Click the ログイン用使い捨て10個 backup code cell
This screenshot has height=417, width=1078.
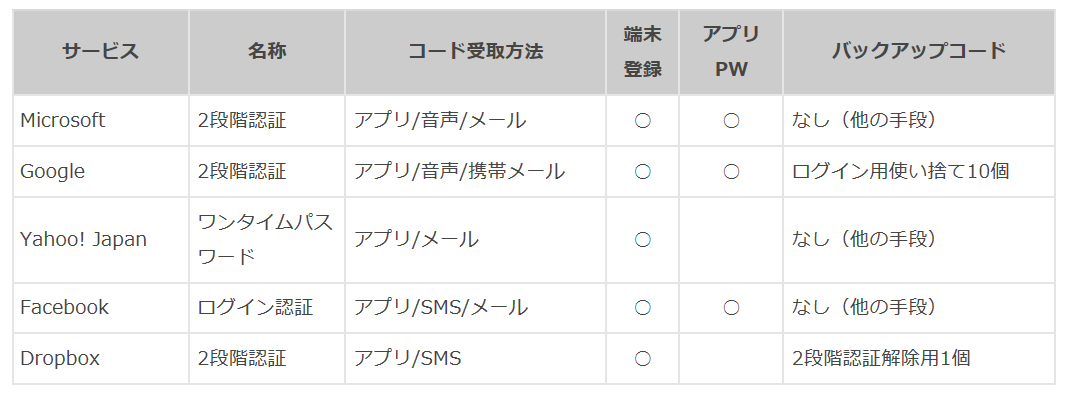tap(918, 171)
